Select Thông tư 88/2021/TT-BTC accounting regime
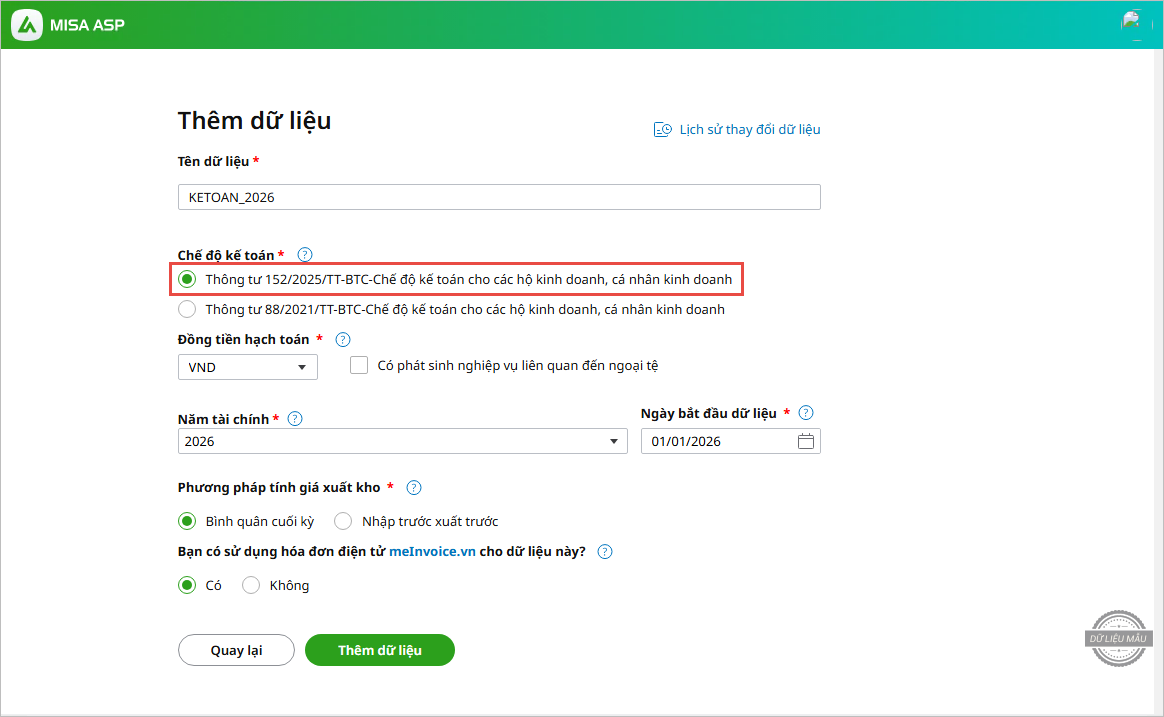1164x717 pixels. tap(187, 310)
